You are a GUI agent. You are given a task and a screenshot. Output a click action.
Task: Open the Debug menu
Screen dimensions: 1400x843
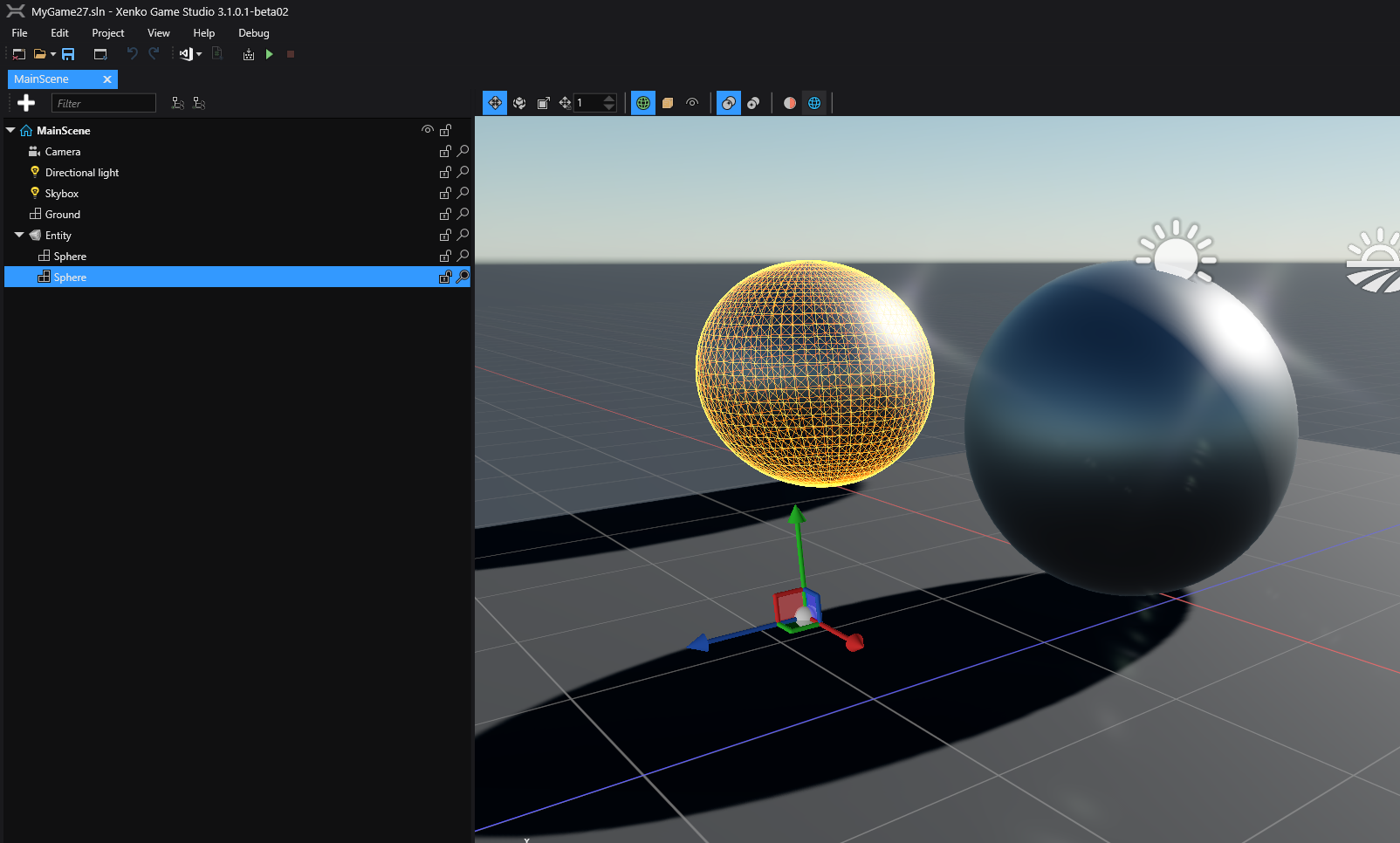(254, 33)
